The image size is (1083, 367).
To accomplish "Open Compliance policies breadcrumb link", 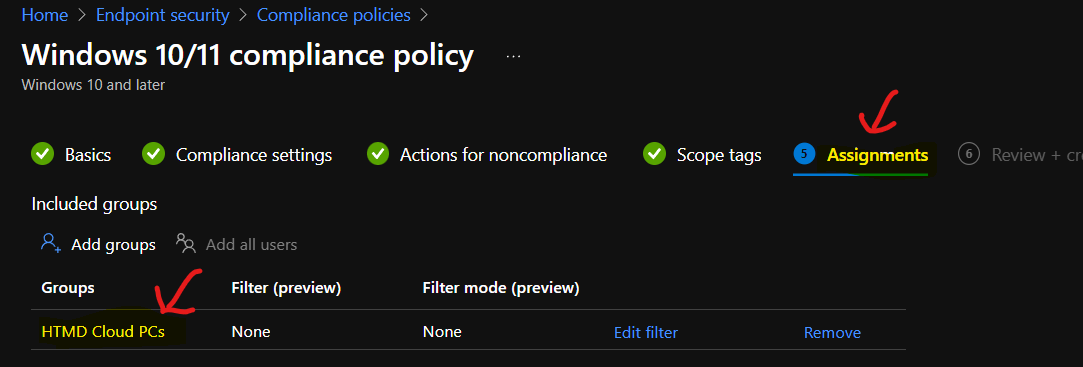I will pos(334,15).
